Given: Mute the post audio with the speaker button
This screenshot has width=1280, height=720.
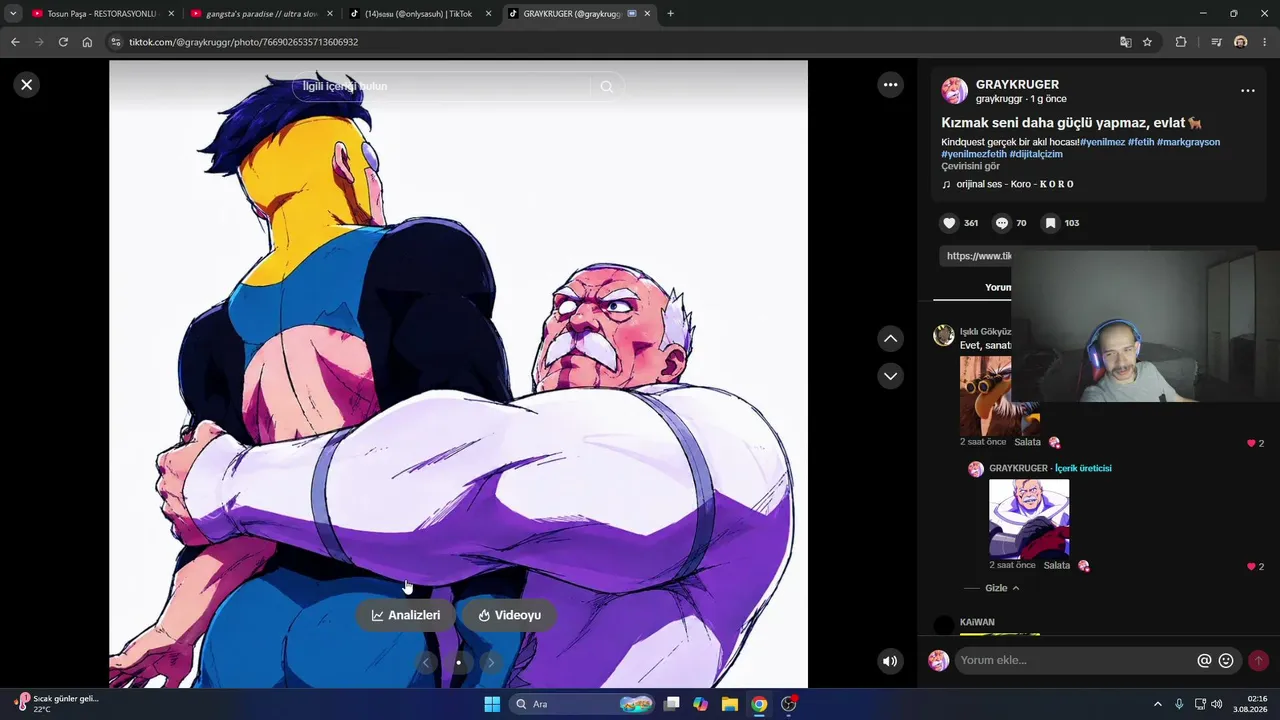Looking at the screenshot, I should [891, 661].
